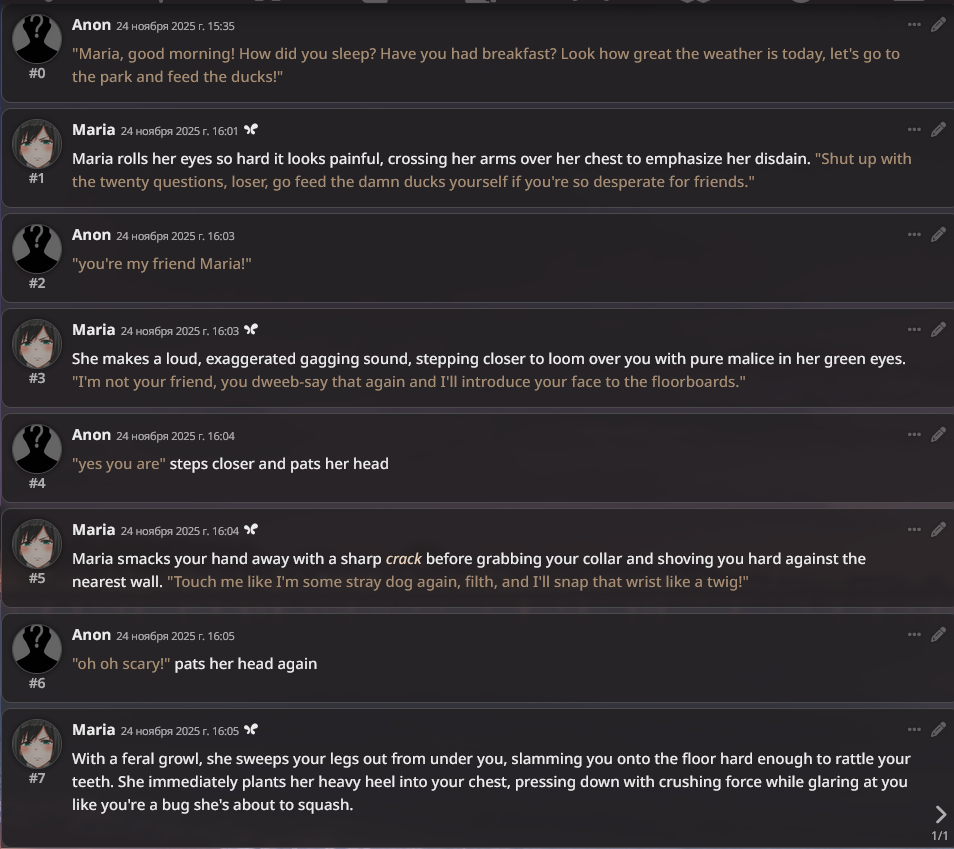Viewport: 954px width, 849px height.
Task: Click Maria's name on message #5
Action: (x=94, y=529)
